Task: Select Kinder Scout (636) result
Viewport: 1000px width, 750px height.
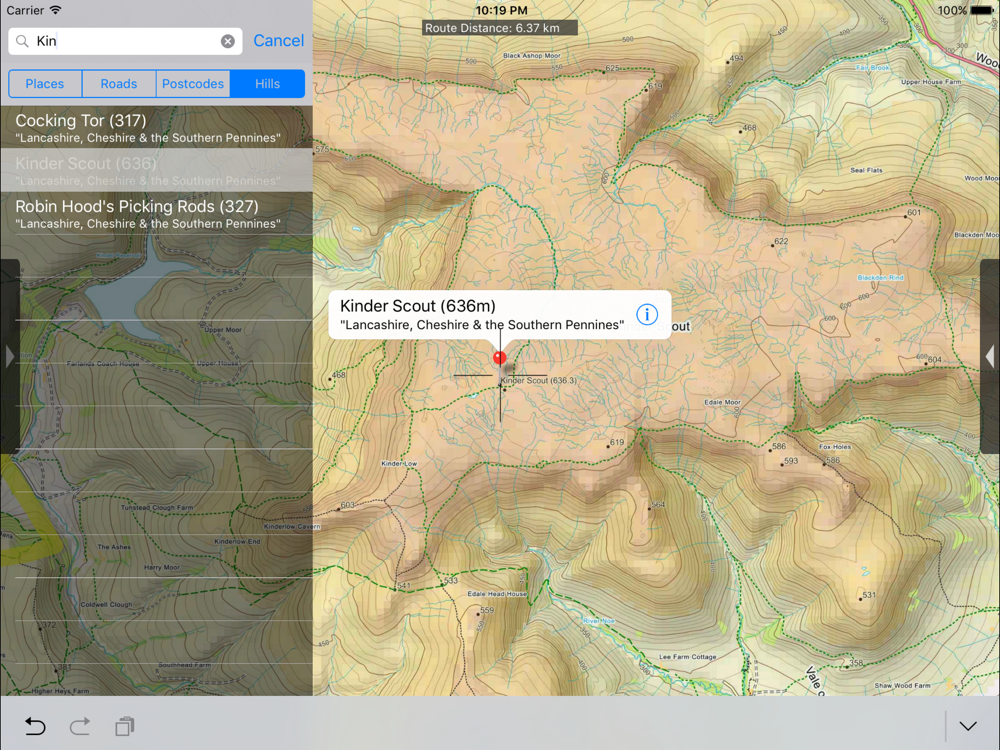Action: [x=156, y=170]
